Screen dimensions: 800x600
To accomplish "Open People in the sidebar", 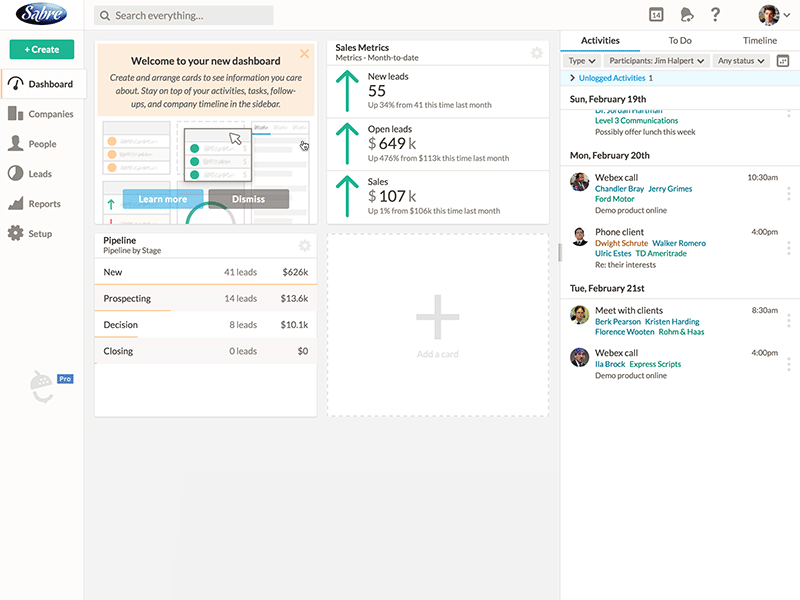I will (42, 144).
